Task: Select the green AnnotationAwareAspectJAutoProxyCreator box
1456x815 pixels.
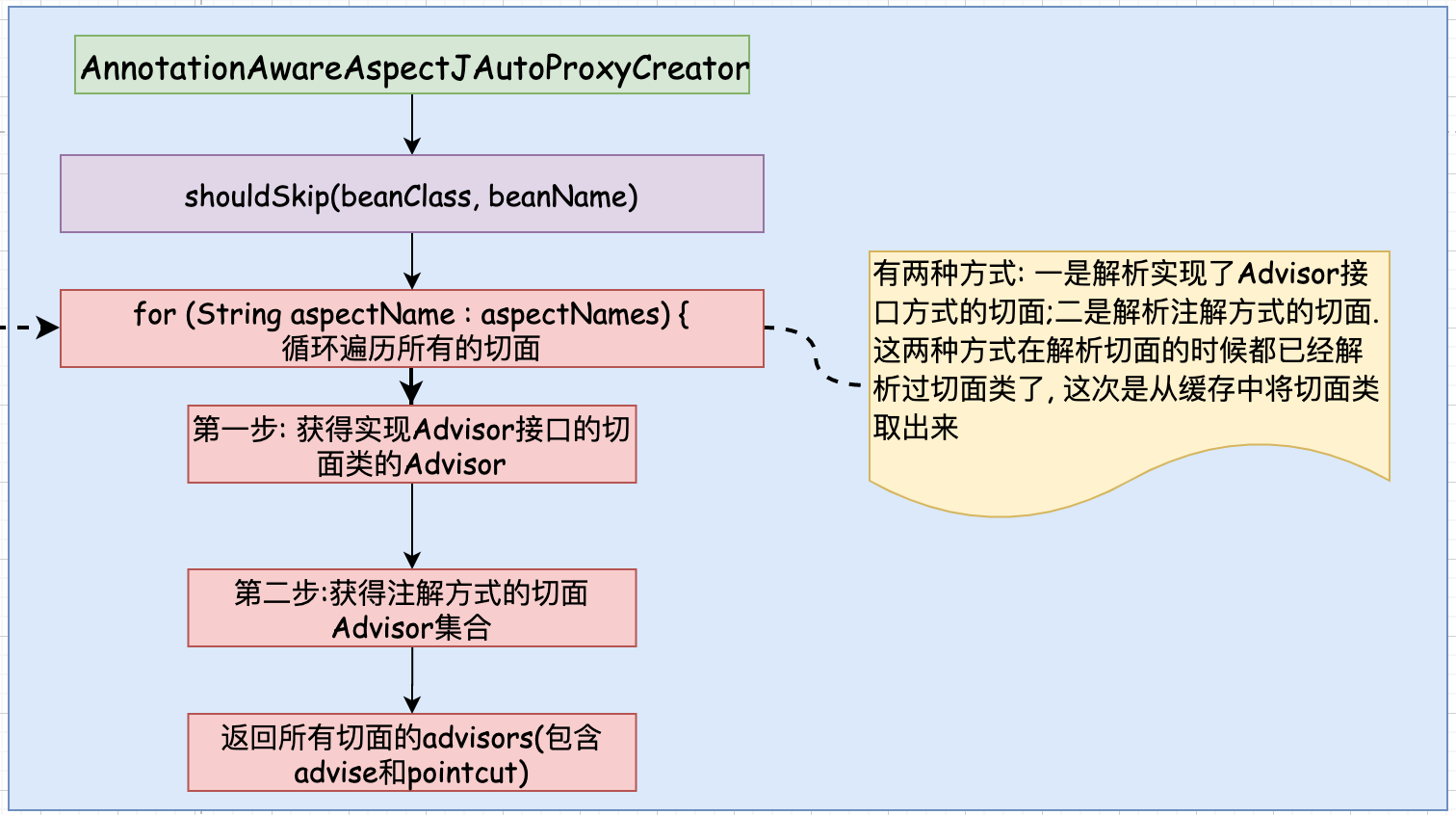Action: pos(412,66)
